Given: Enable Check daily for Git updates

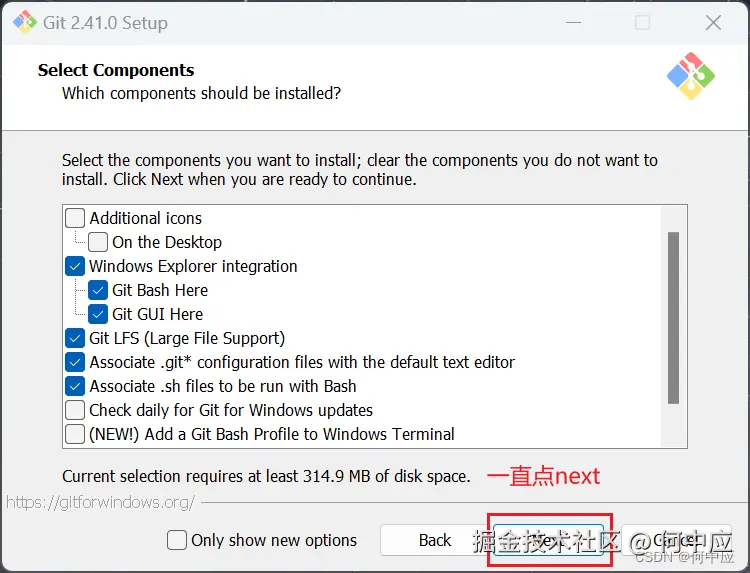Looking at the screenshot, I should [x=75, y=410].
